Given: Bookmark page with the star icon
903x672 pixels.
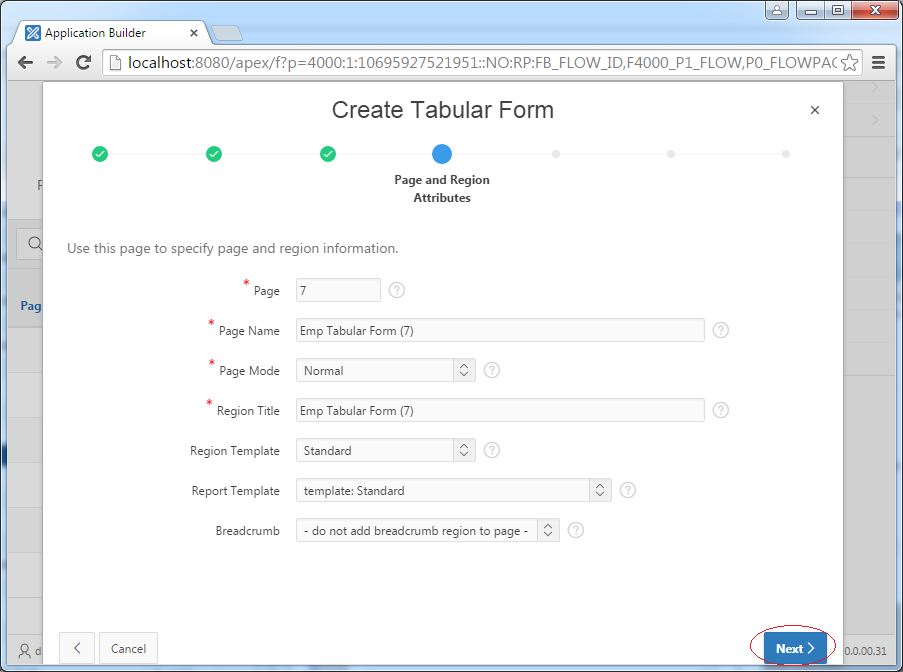Looking at the screenshot, I should [849, 62].
